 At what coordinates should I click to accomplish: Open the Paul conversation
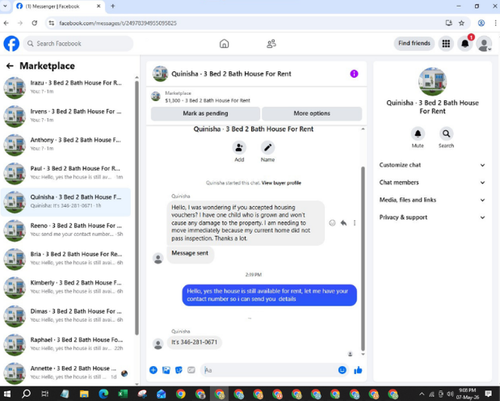point(66,173)
